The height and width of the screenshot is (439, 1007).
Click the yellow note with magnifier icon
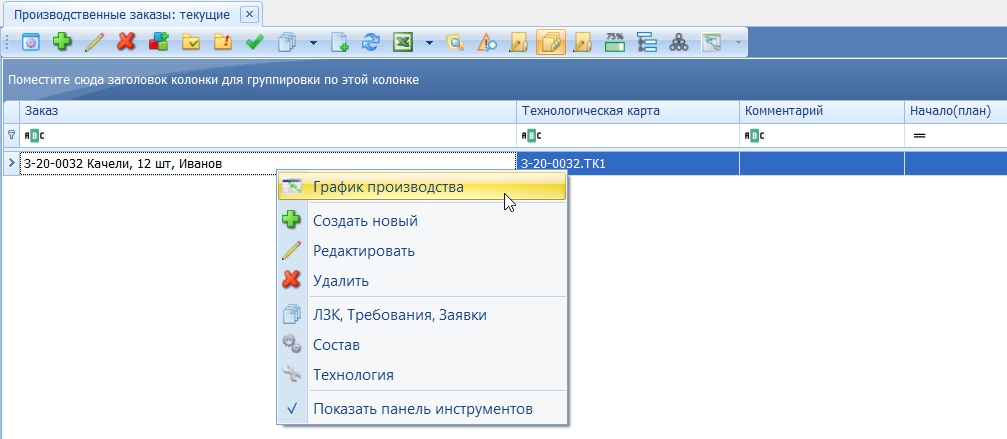pos(455,43)
